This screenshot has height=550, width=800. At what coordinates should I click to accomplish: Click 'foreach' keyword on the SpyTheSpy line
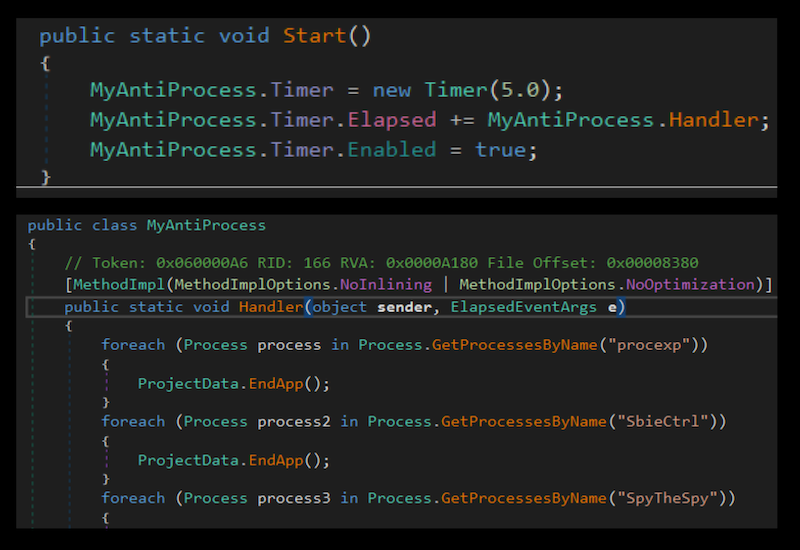pos(133,498)
